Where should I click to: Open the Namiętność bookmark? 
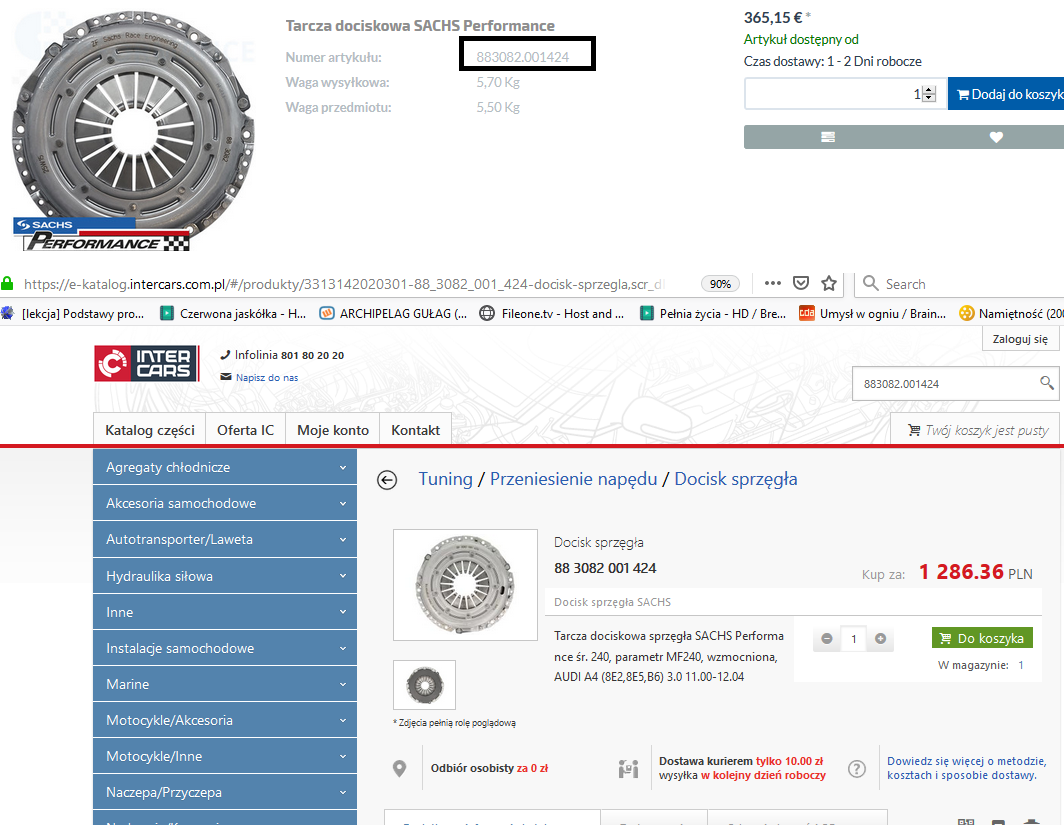(1011, 313)
